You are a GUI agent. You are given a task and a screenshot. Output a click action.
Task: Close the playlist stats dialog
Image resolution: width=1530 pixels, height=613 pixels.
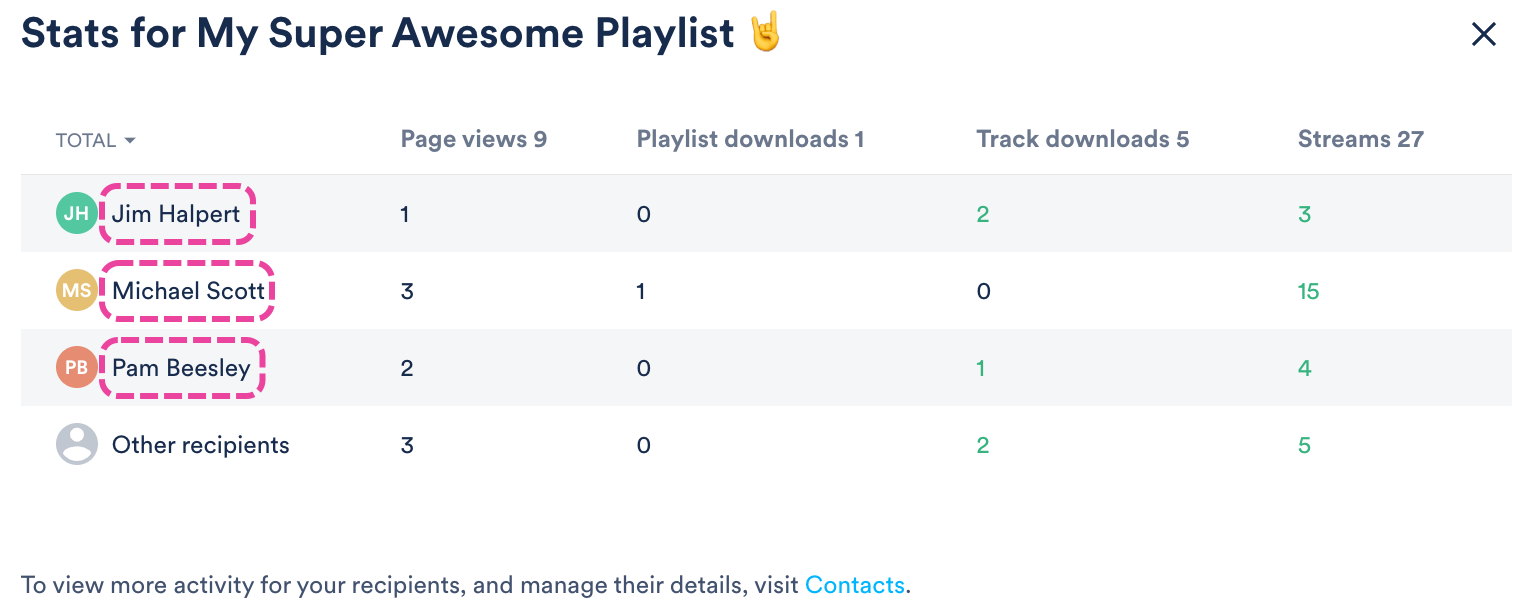pyautogui.click(x=1484, y=35)
